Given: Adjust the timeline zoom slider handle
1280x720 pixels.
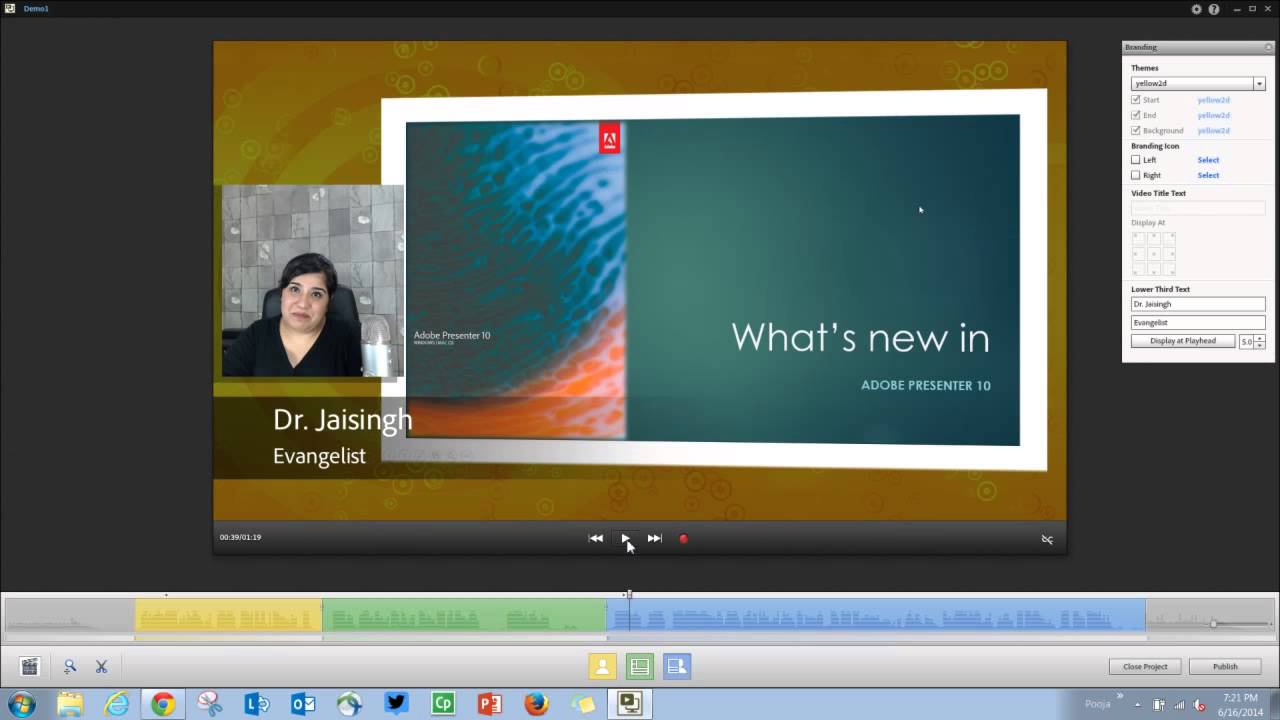Looking at the screenshot, I should pos(1213,624).
